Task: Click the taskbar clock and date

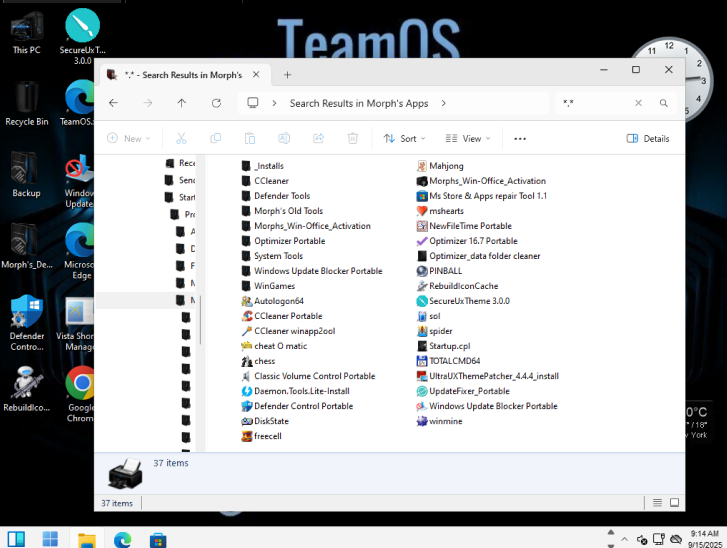Action: 705,539
